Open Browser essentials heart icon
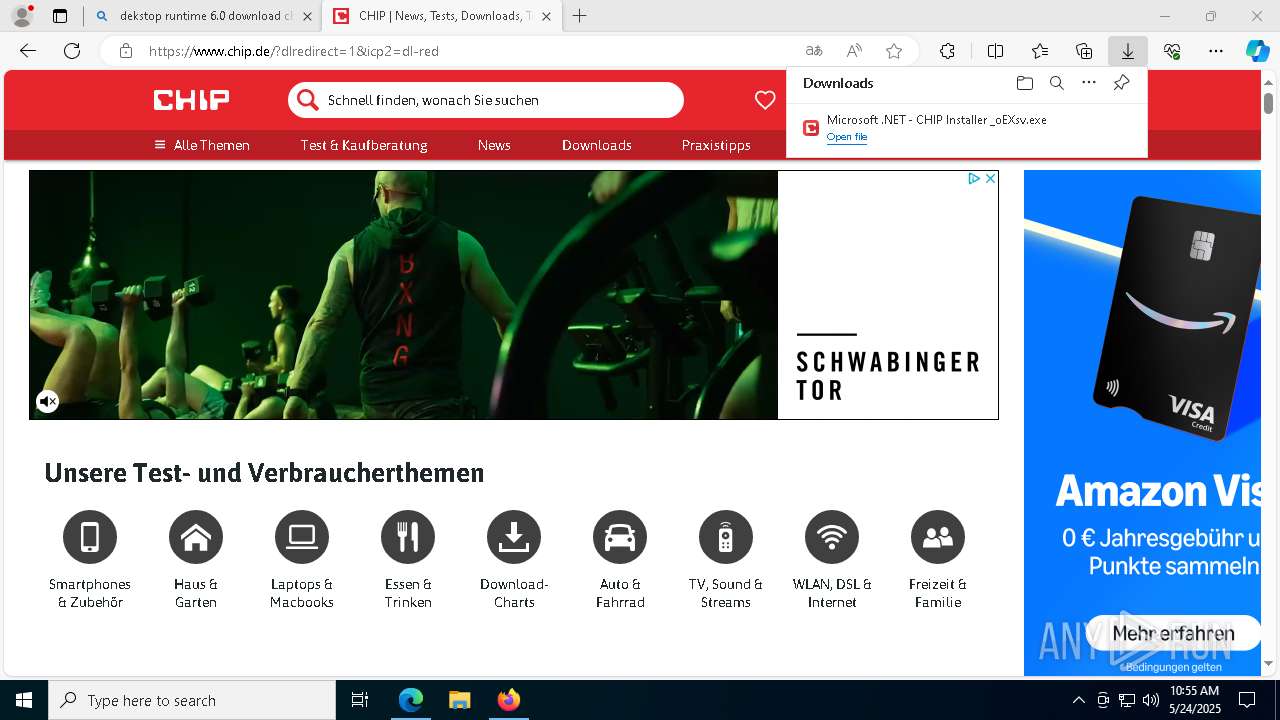 (x=1172, y=51)
